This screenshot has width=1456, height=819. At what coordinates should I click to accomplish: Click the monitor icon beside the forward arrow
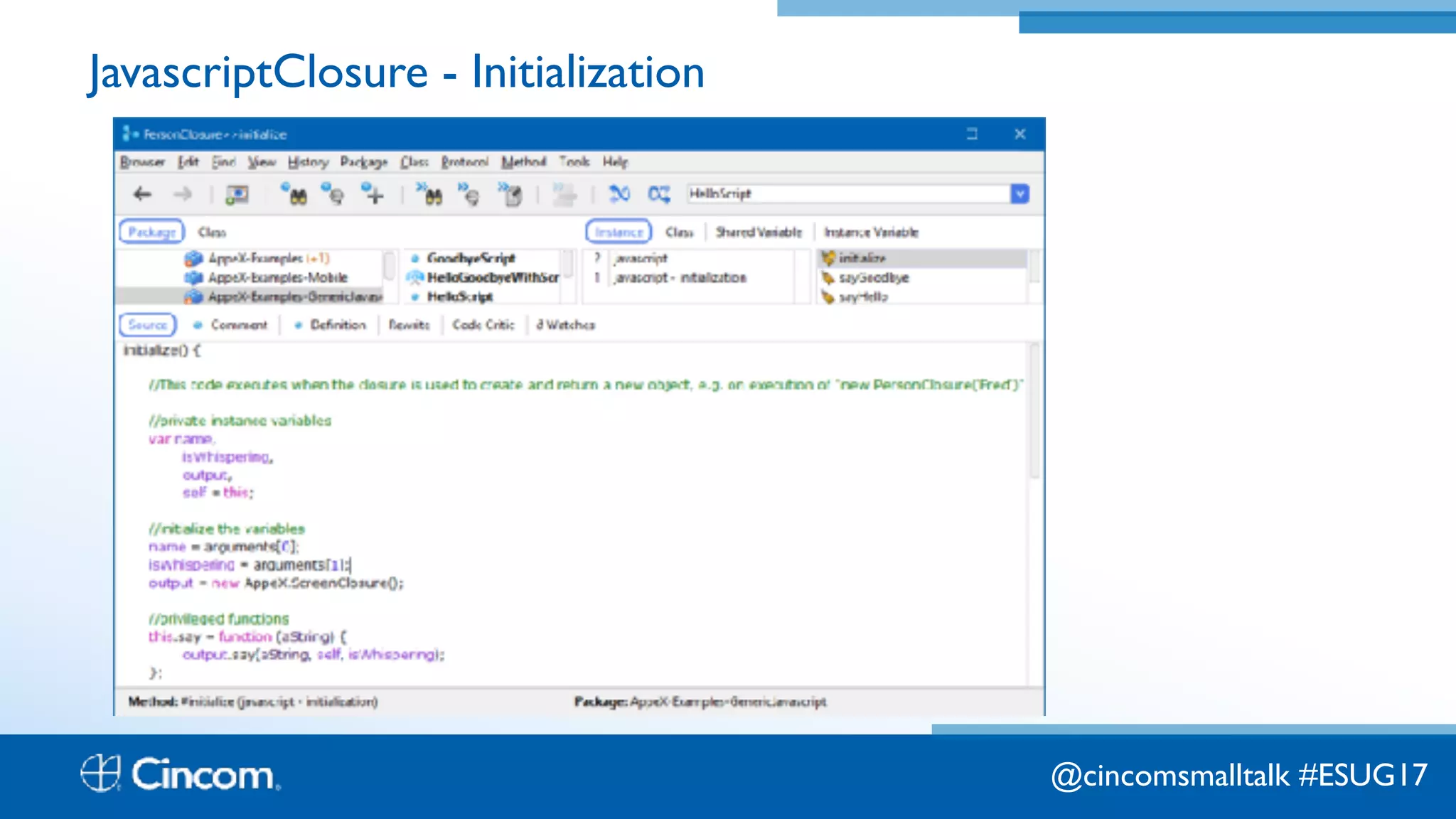coord(237,194)
